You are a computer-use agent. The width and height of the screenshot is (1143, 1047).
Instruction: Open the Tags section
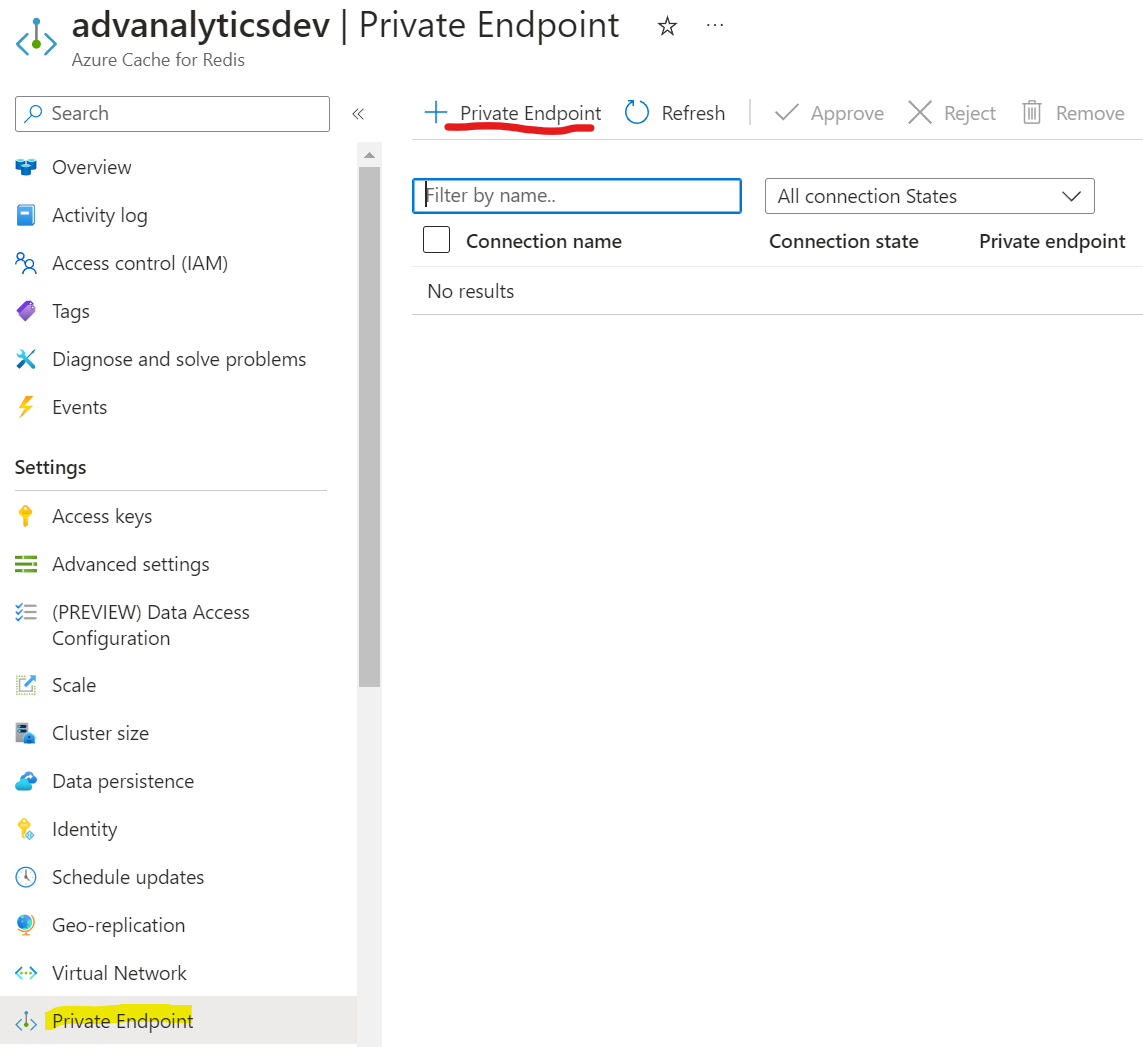(x=71, y=311)
